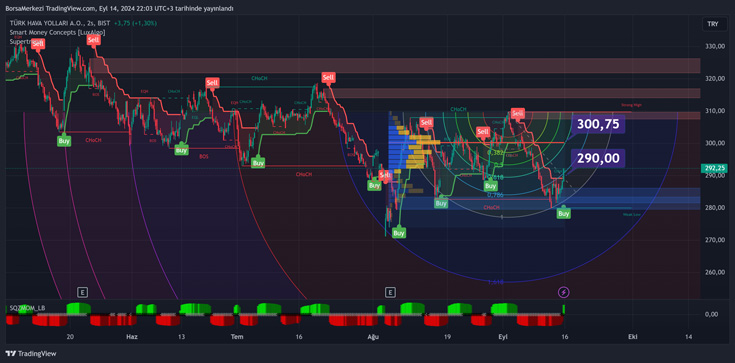The height and width of the screenshot is (363, 735).
Task: Select the Eyl date label on time axis
Action: coord(502,337)
